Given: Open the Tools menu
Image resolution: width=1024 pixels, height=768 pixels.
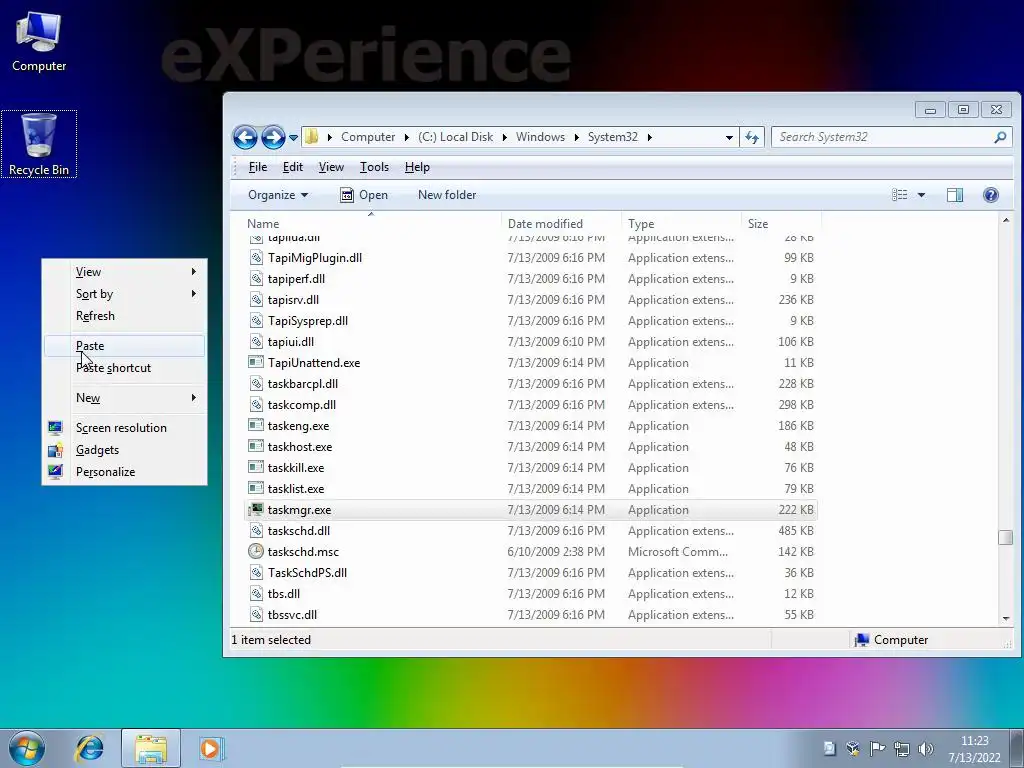Looking at the screenshot, I should click(x=374, y=167).
